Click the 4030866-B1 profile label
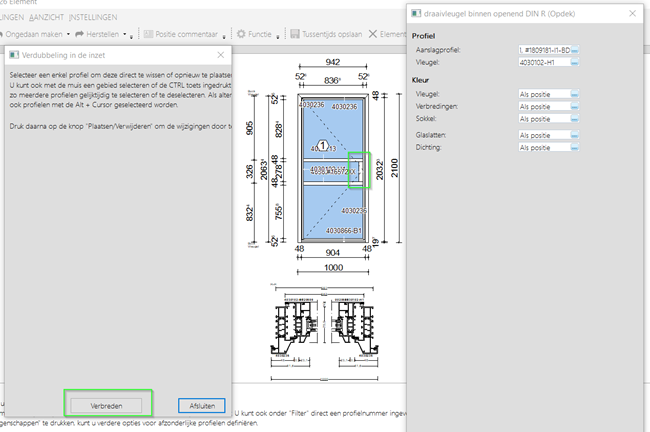 pos(344,231)
